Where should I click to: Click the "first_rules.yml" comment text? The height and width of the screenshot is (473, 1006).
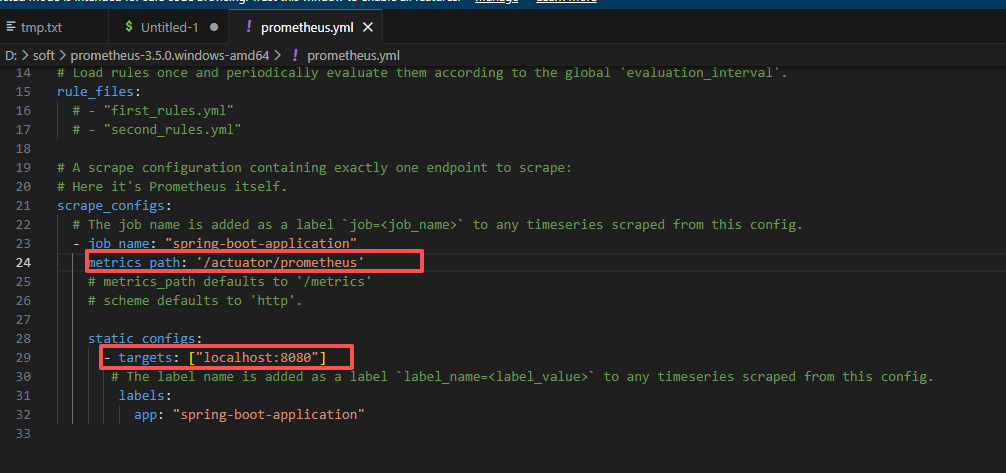click(x=168, y=111)
